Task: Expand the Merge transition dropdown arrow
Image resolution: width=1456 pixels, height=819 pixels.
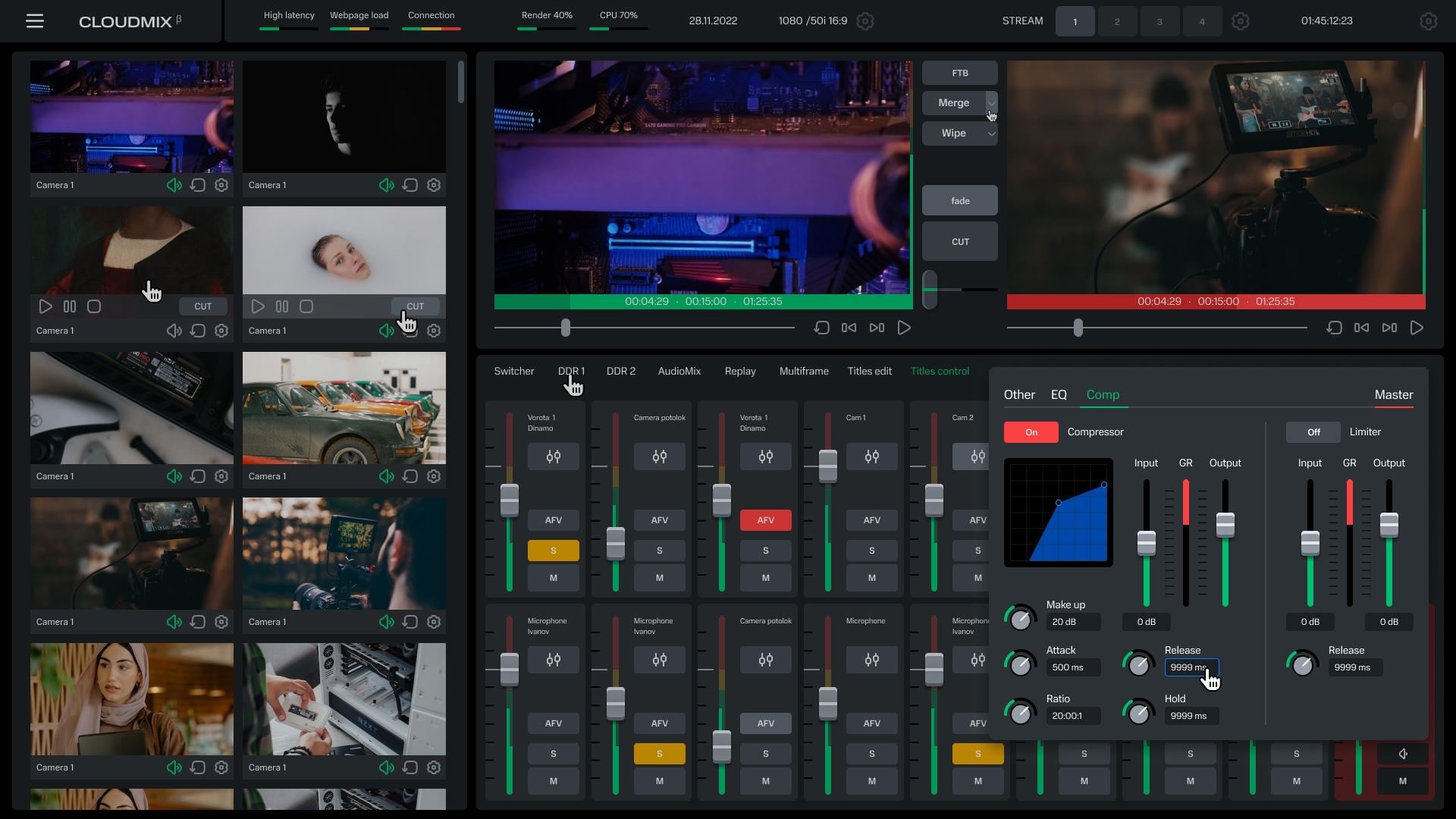Action: pyautogui.click(x=991, y=103)
